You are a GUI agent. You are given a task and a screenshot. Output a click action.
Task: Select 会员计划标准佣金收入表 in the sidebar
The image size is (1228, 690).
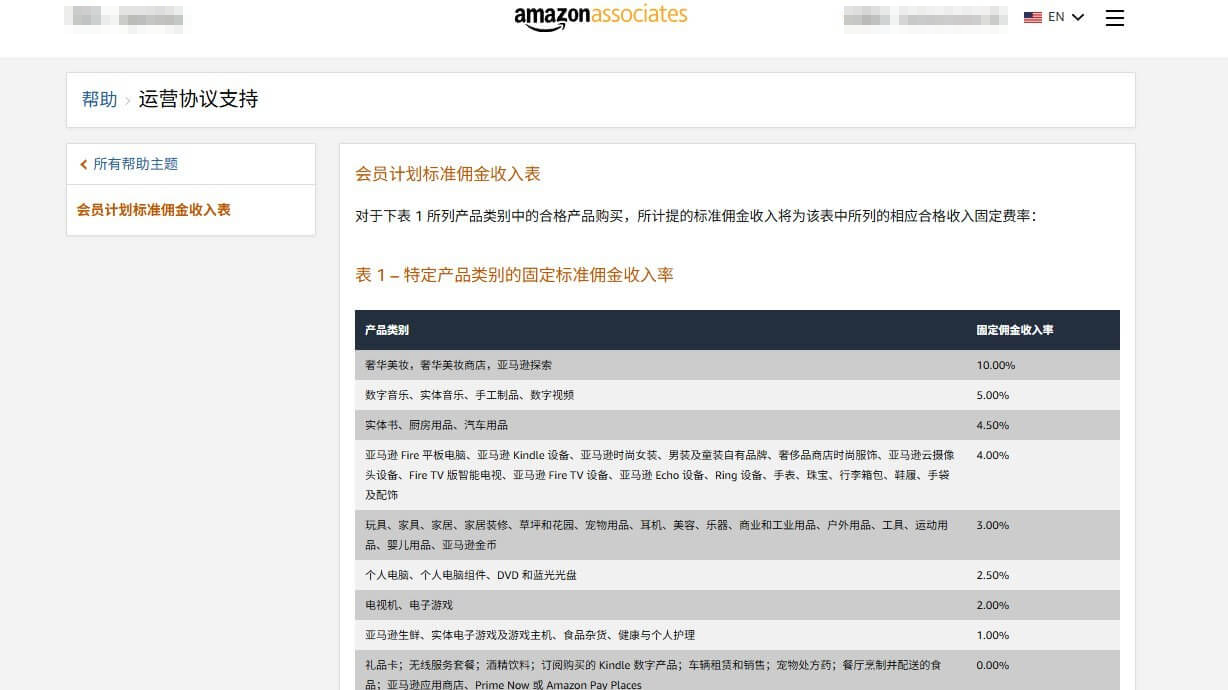point(154,210)
